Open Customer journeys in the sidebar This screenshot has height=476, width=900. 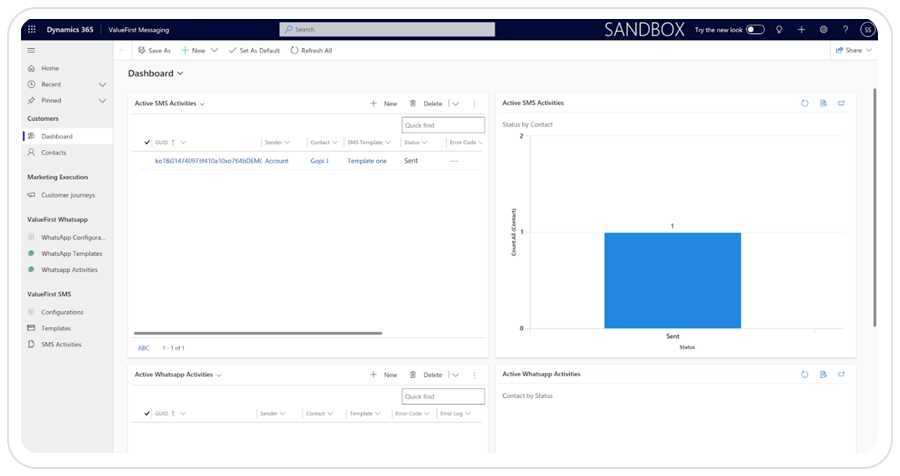coord(67,195)
